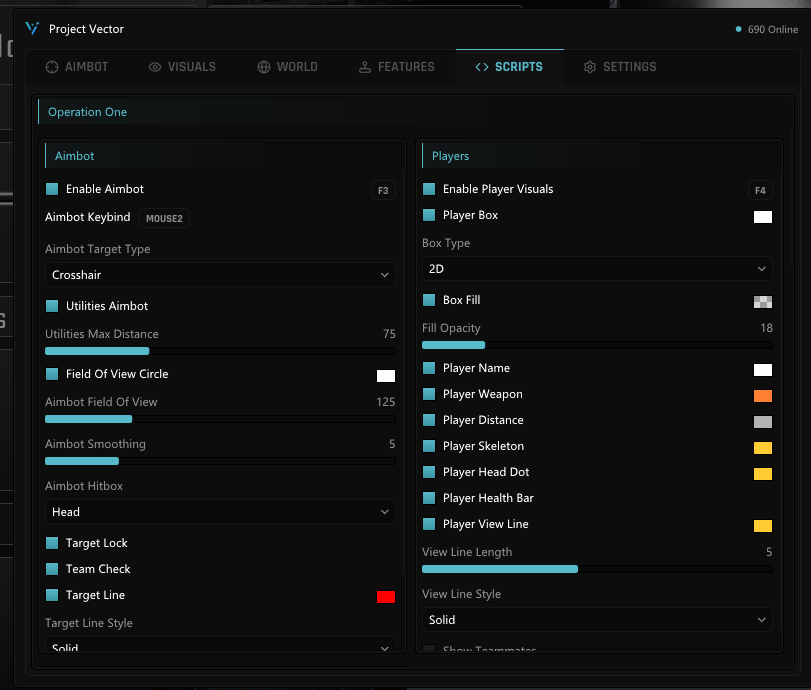The height and width of the screenshot is (690, 811).
Task: Click the gear icon on the Settings tab
Action: (590, 67)
